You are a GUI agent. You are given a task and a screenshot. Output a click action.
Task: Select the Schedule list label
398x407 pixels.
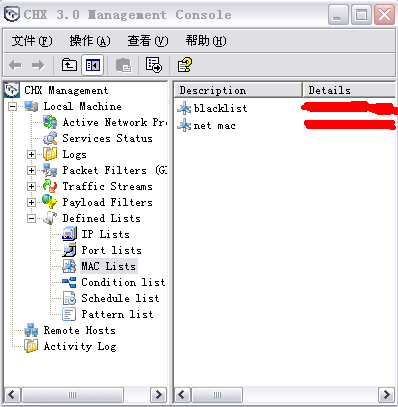pos(120,298)
